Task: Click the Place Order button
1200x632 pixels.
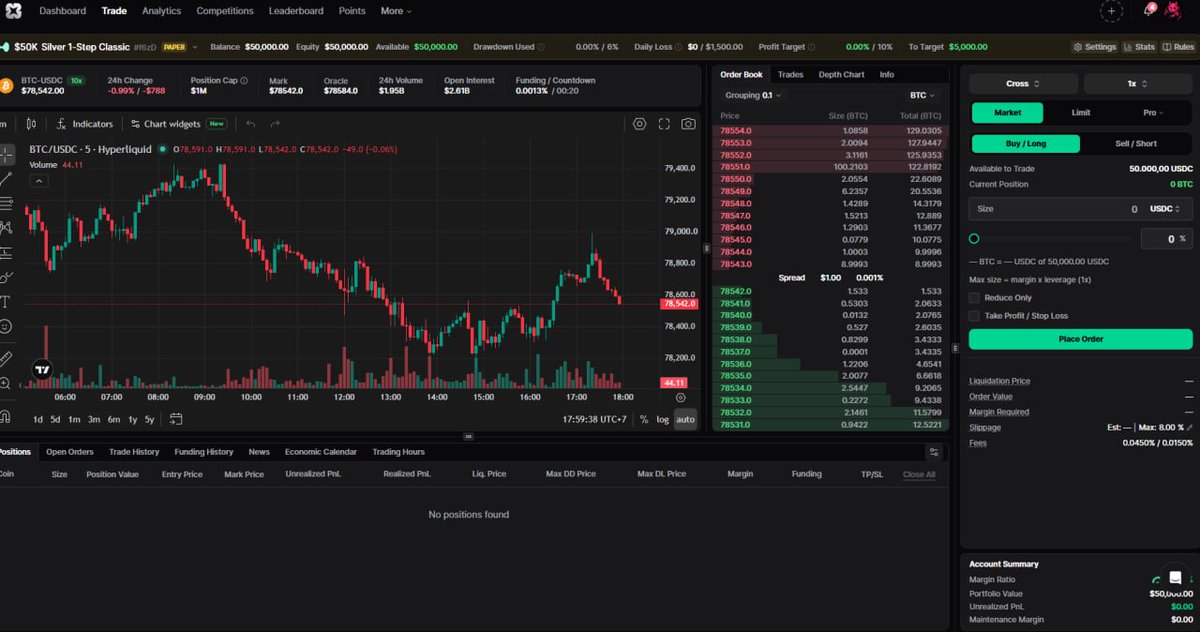Action: [1080, 339]
